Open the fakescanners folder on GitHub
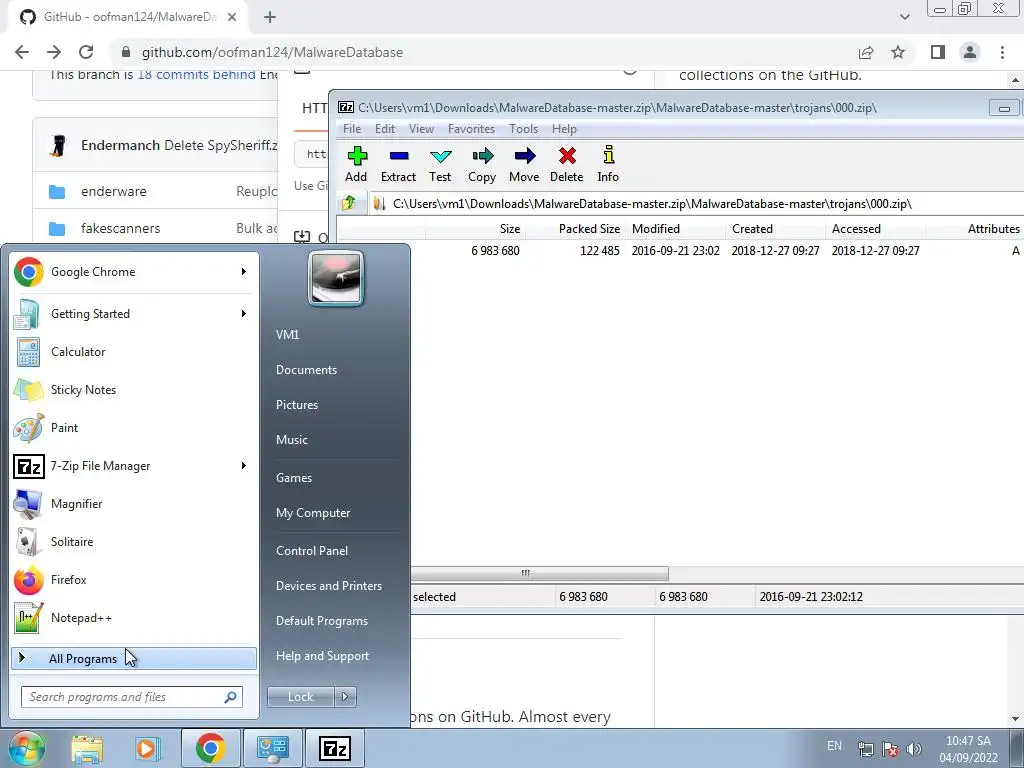The width and height of the screenshot is (1024, 768). click(120, 228)
